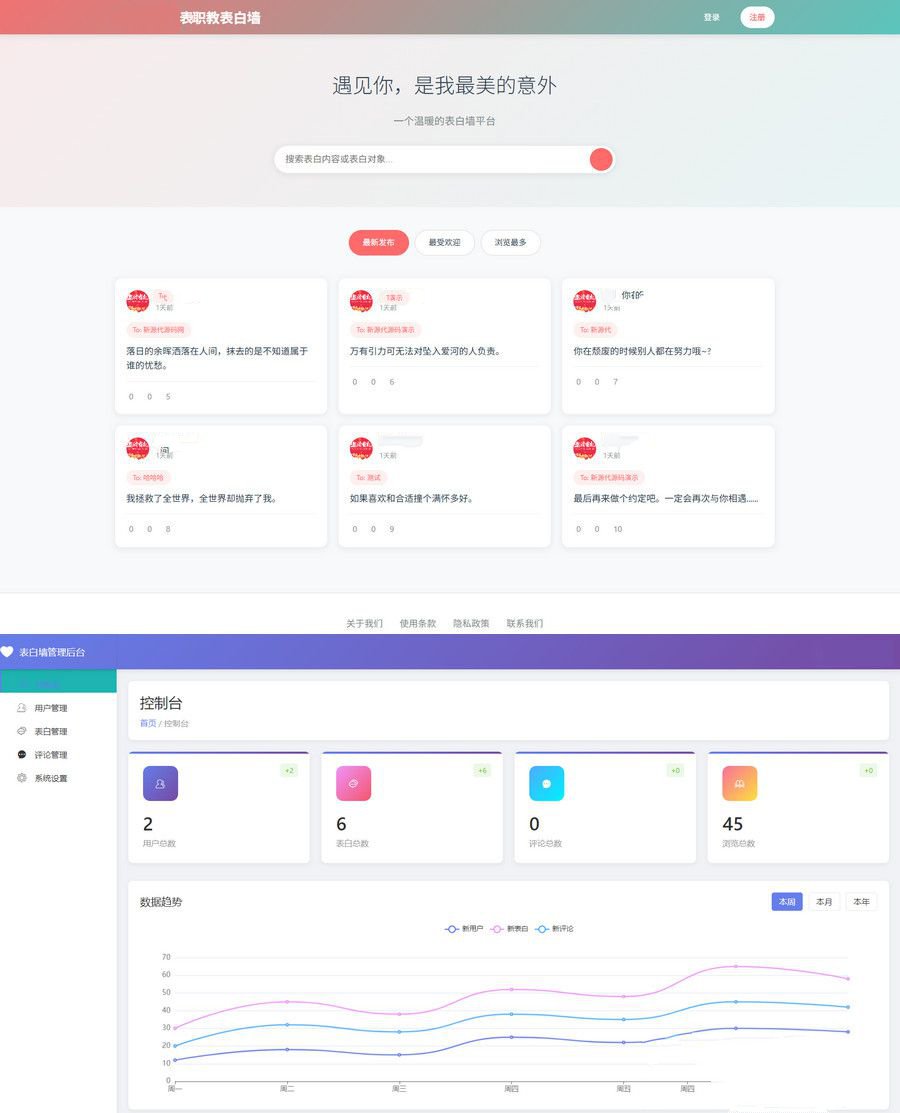Click the 用户管理 sidebar user icon
The height and width of the screenshot is (1113, 900).
point(22,708)
